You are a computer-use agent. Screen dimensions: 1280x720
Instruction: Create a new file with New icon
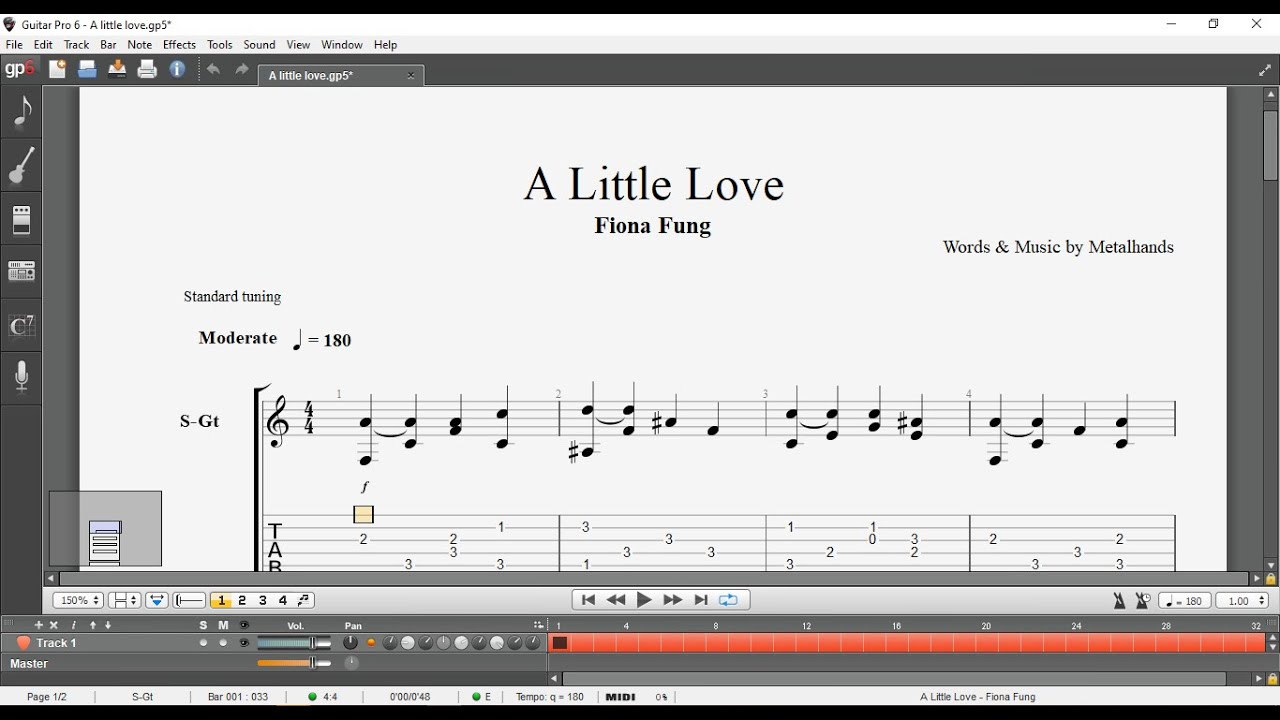pos(57,69)
